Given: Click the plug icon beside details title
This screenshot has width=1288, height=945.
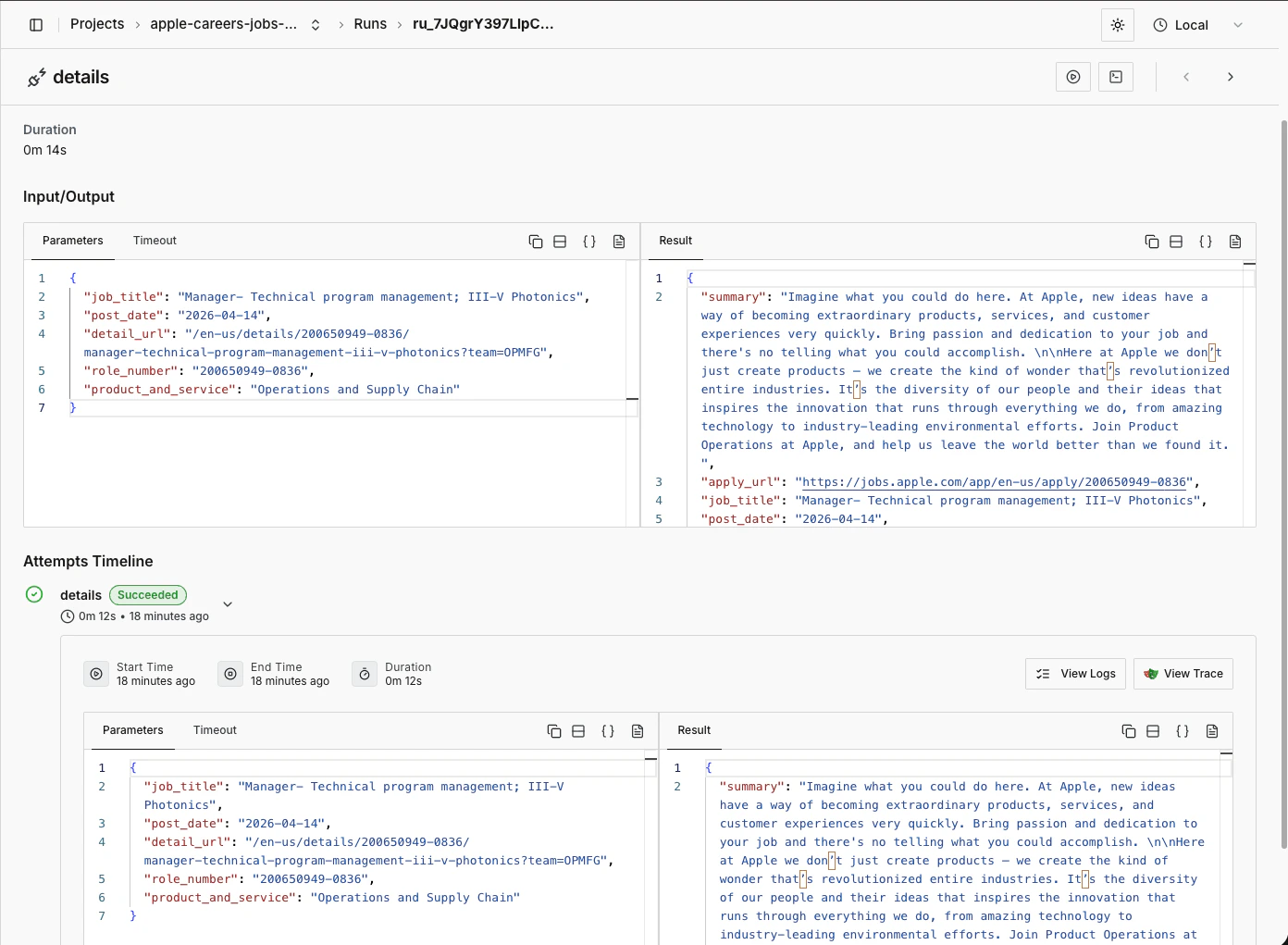Looking at the screenshot, I should pyautogui.click(x=37, y=78).
